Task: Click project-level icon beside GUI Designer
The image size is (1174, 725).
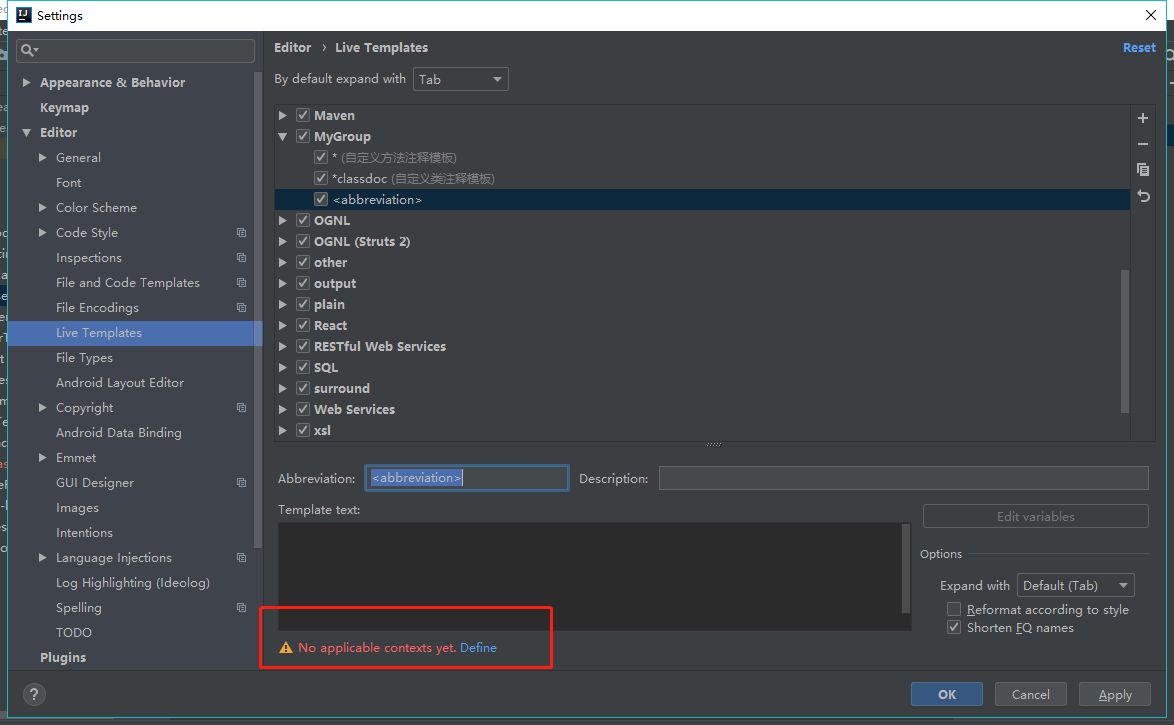Action: [x=241, y=483]
